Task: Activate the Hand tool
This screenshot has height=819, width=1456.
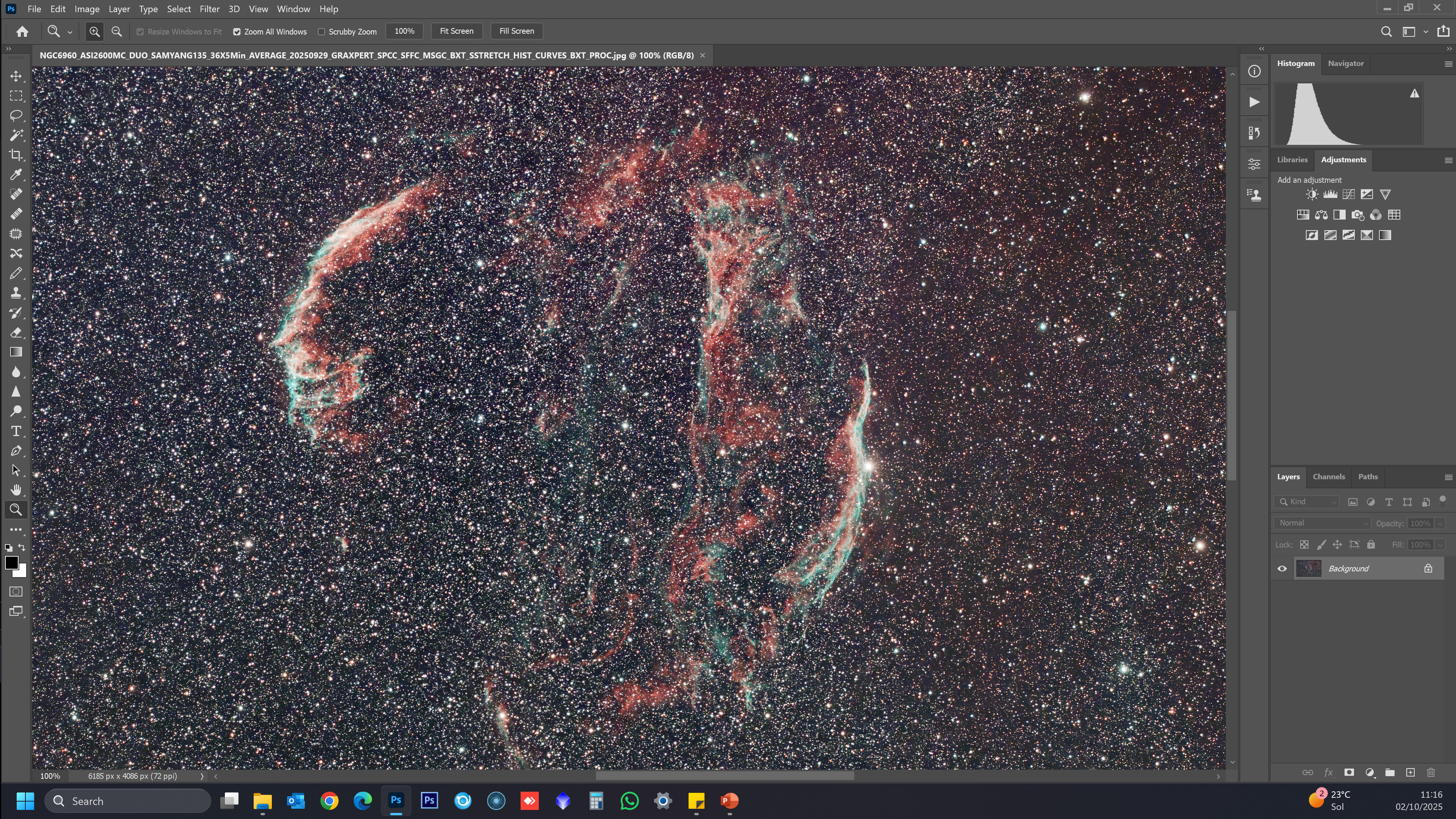Action: pyautogui.click(x=16, y=490)
